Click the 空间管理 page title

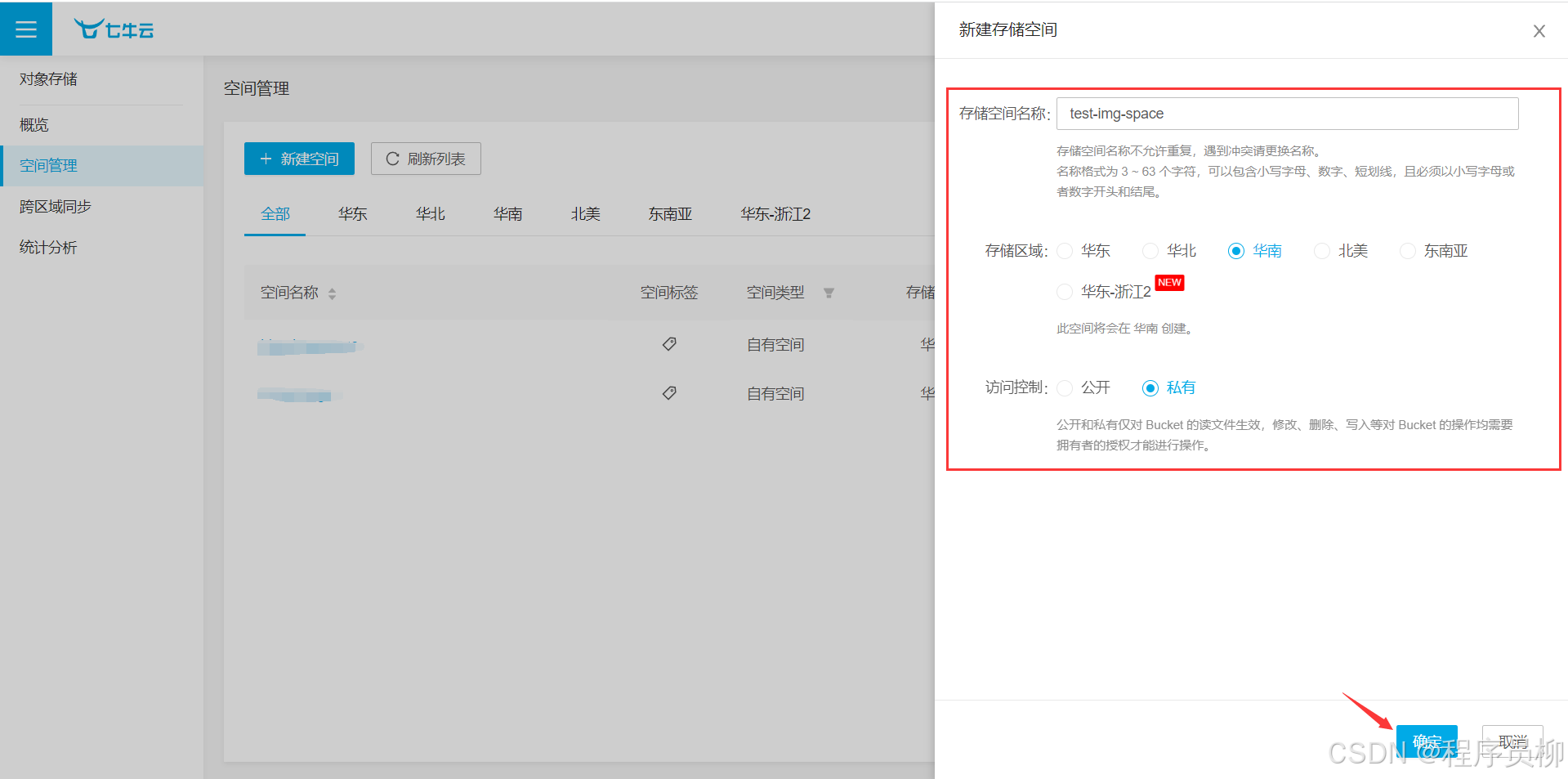(x=257, y=88)
